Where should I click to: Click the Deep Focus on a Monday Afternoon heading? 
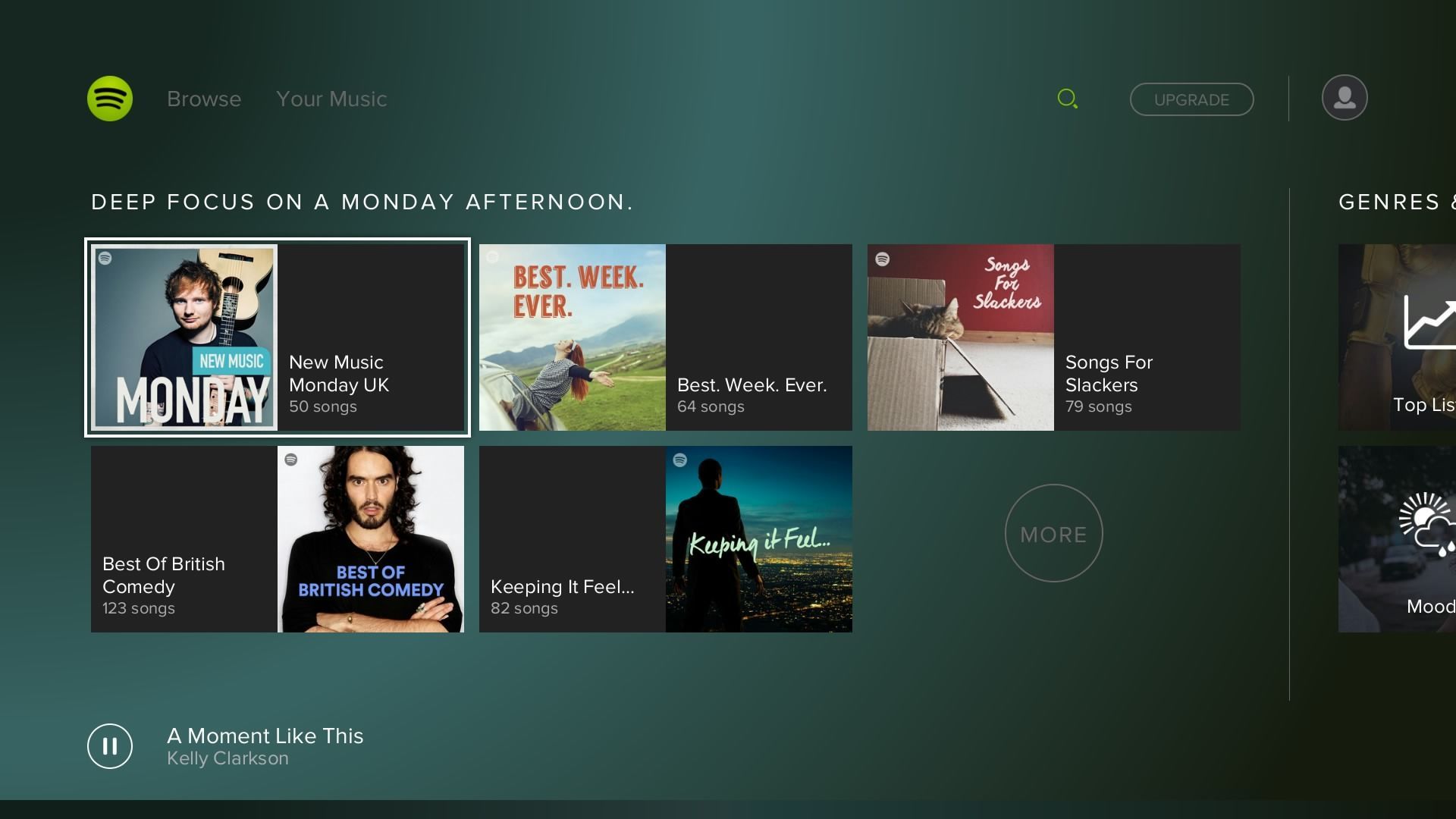(362, 202)
